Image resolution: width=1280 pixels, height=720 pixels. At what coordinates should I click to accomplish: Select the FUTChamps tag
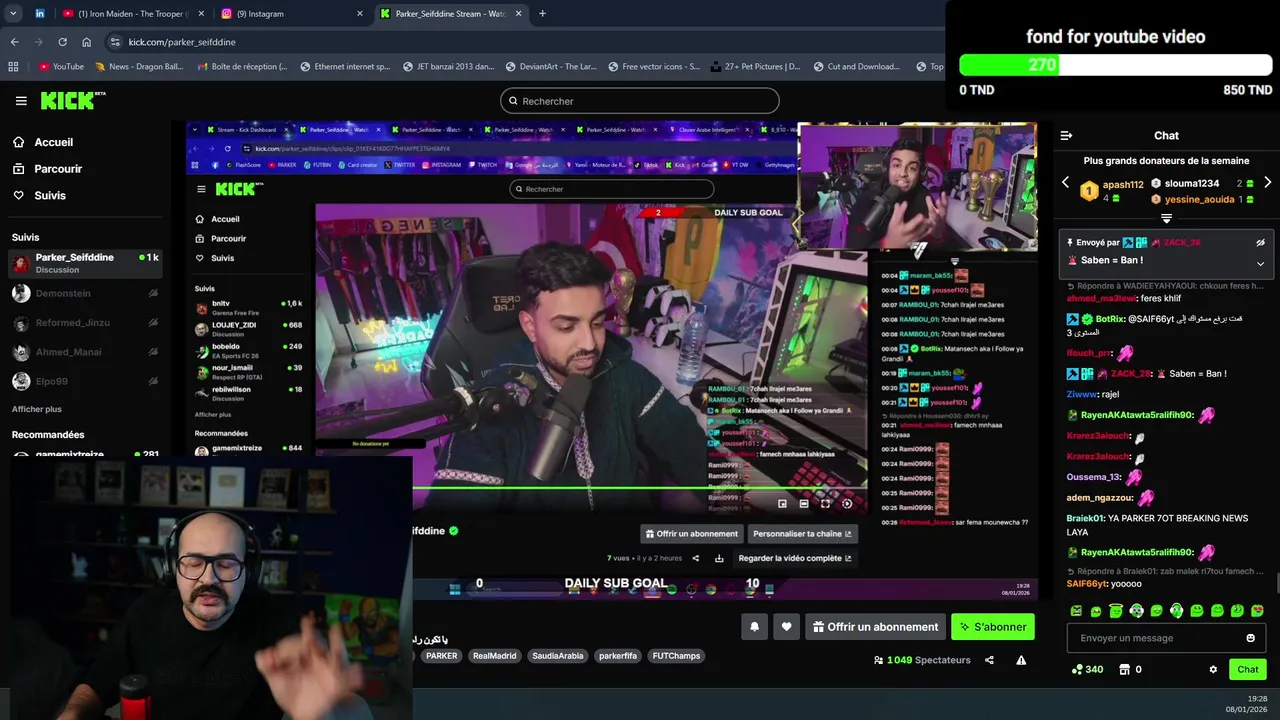click(677, 656)
